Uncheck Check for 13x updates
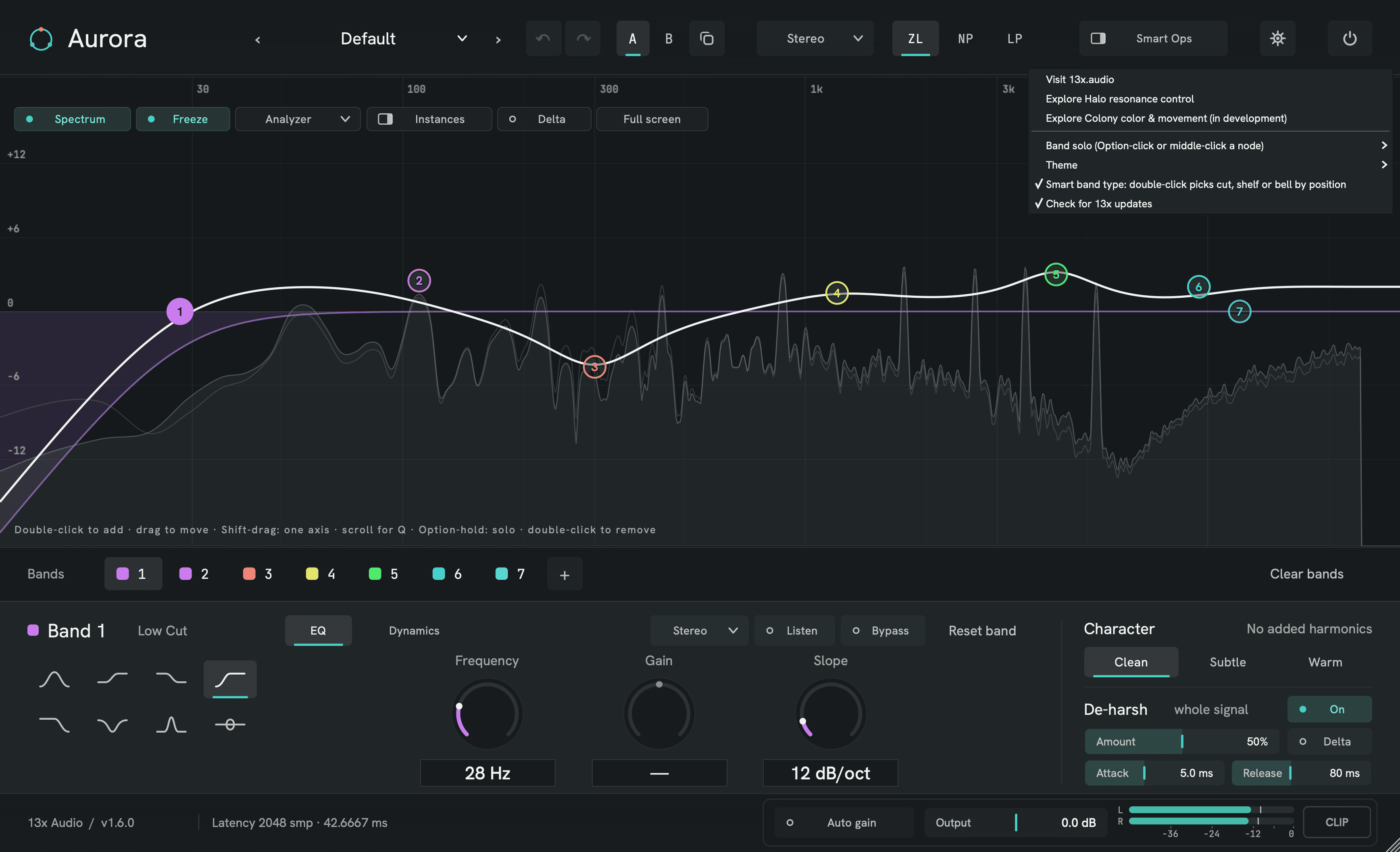The width and height of the screenshot is (1400, 852). click(1210, 203)
